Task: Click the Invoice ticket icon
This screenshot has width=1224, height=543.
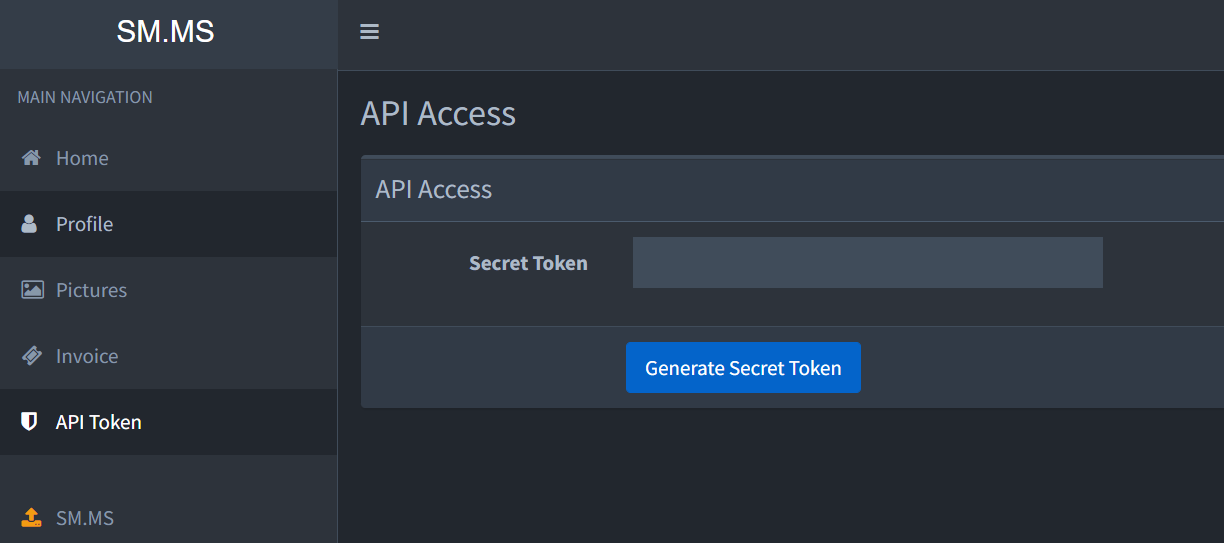Action: click(x=32, y=356)
